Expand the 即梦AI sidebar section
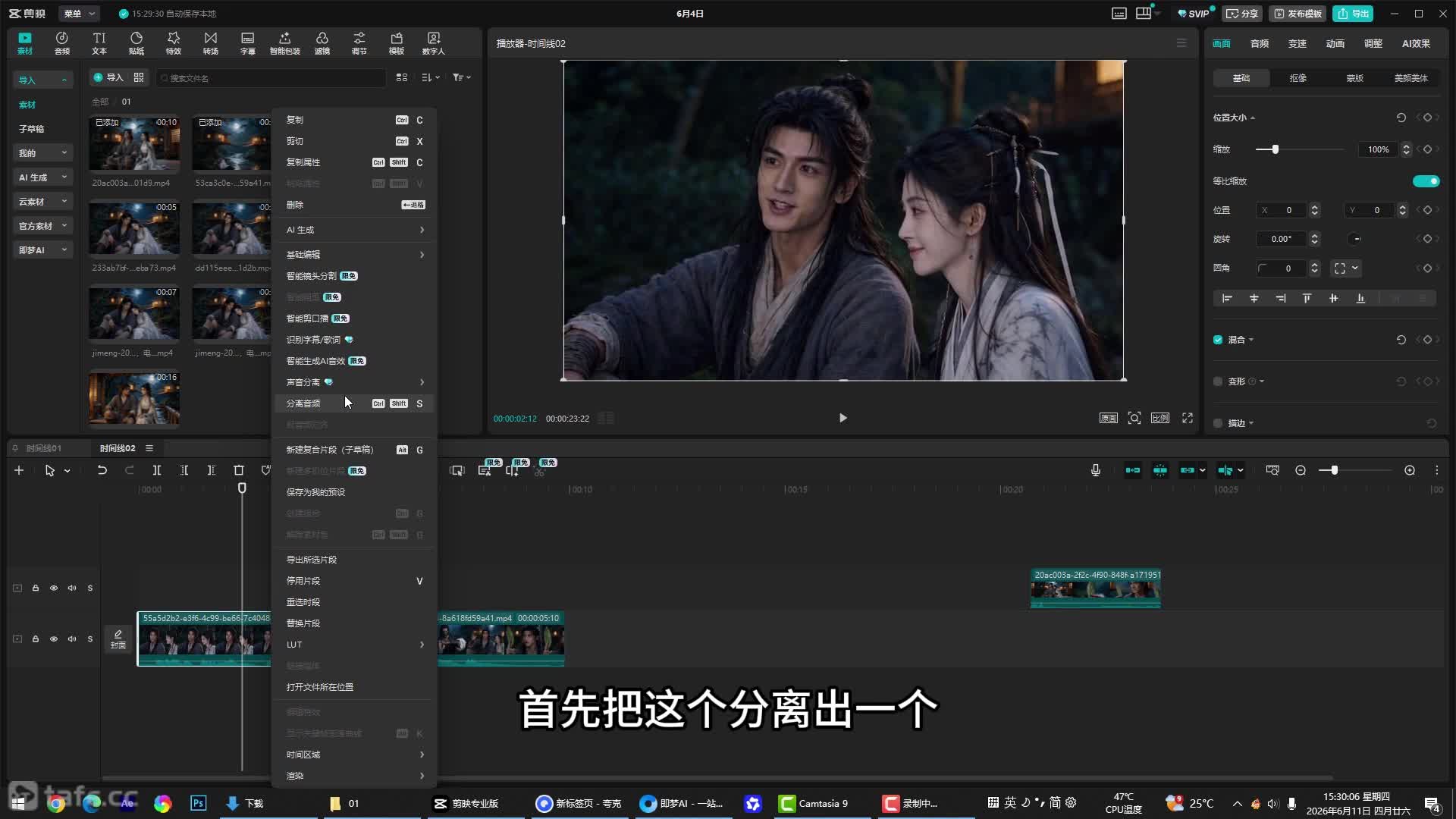 (x=44, y=250)
